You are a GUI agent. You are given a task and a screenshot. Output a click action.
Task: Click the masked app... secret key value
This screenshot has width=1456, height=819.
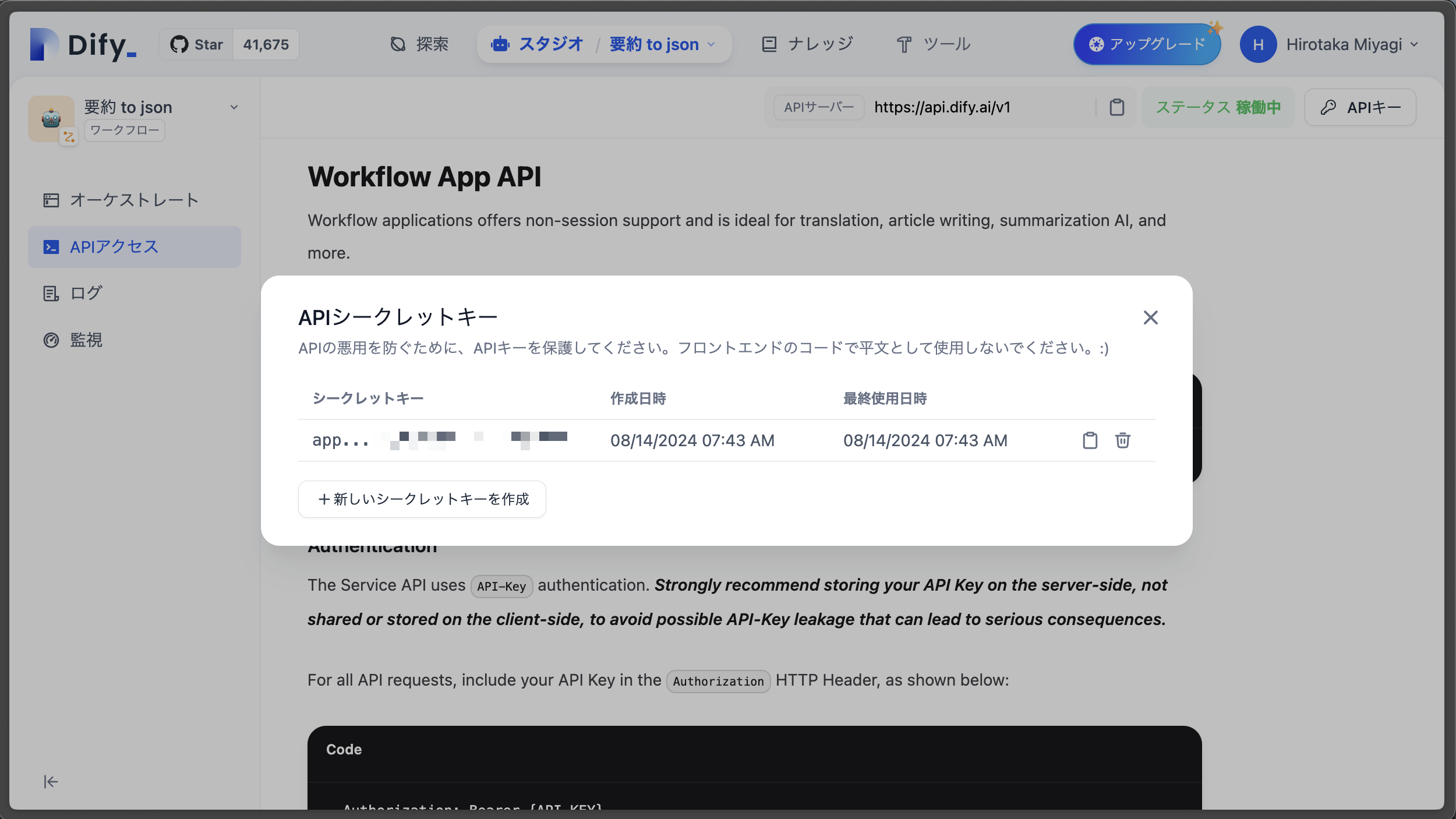[440, 440]
